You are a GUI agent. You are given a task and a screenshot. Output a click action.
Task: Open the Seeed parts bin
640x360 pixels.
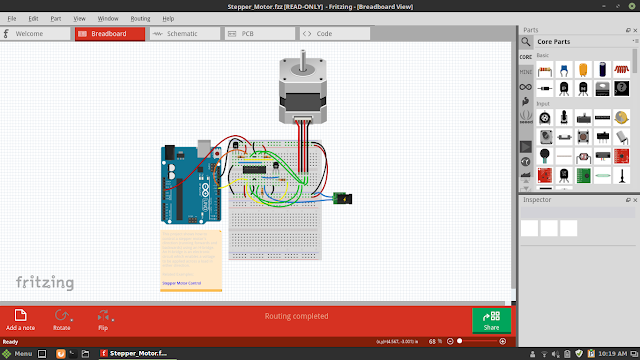coord(526,117)
